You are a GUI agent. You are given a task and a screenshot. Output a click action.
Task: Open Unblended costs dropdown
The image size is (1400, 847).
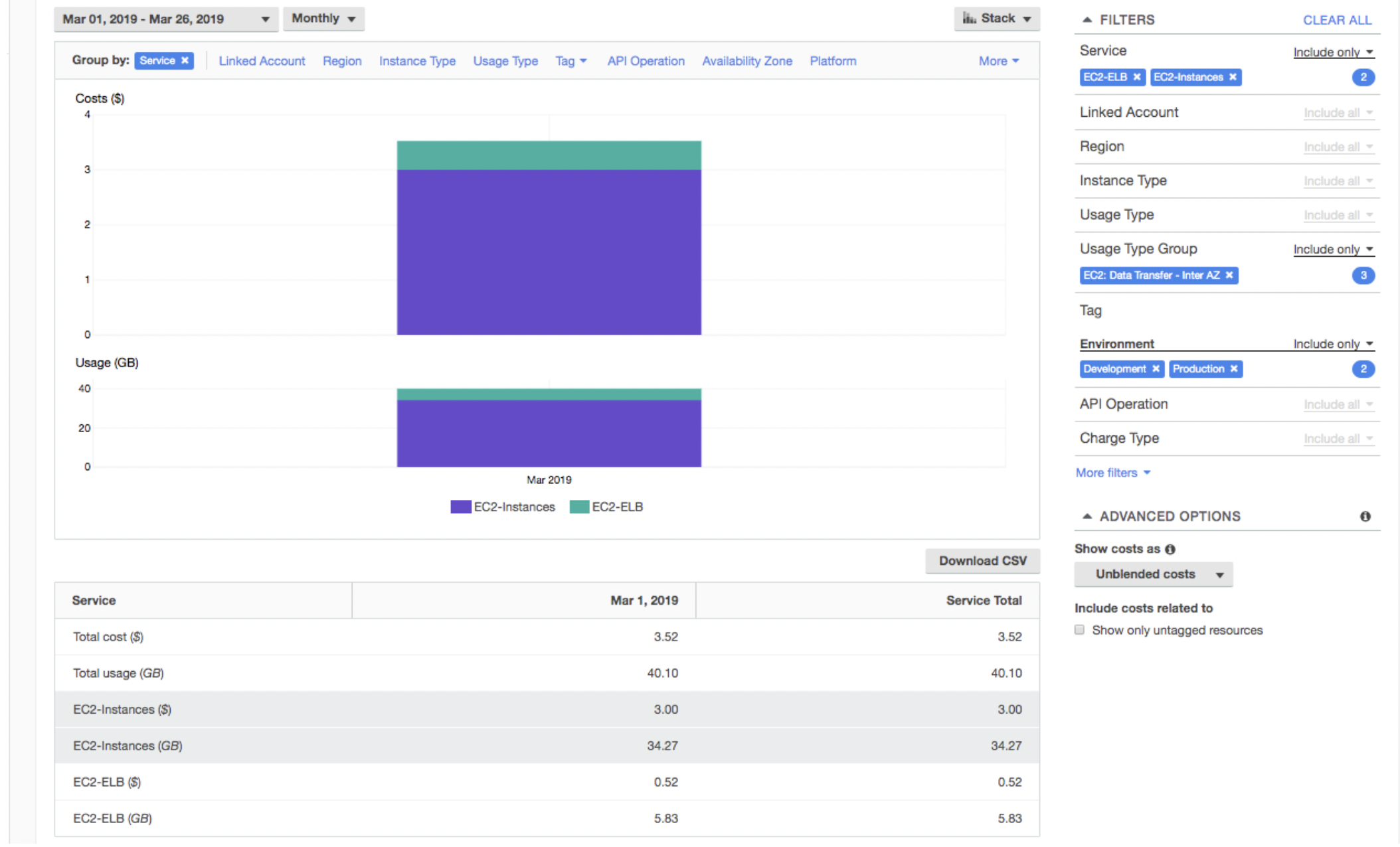pos(1153,574)
